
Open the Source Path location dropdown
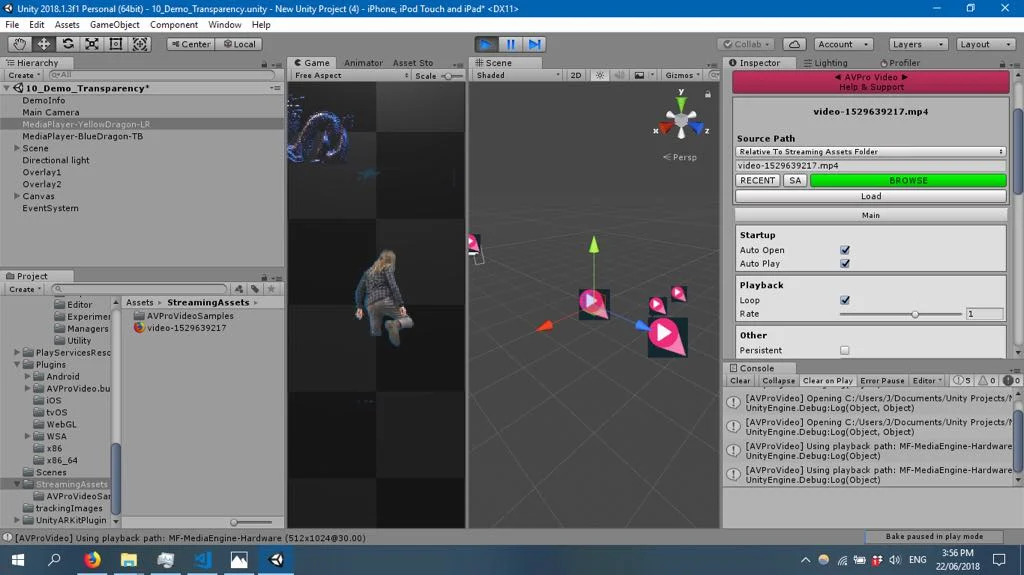coord(871,151)
